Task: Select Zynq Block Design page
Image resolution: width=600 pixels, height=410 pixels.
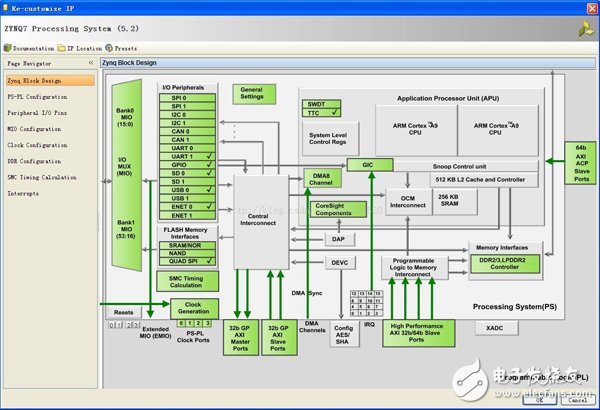Action: tap(36, 80)
